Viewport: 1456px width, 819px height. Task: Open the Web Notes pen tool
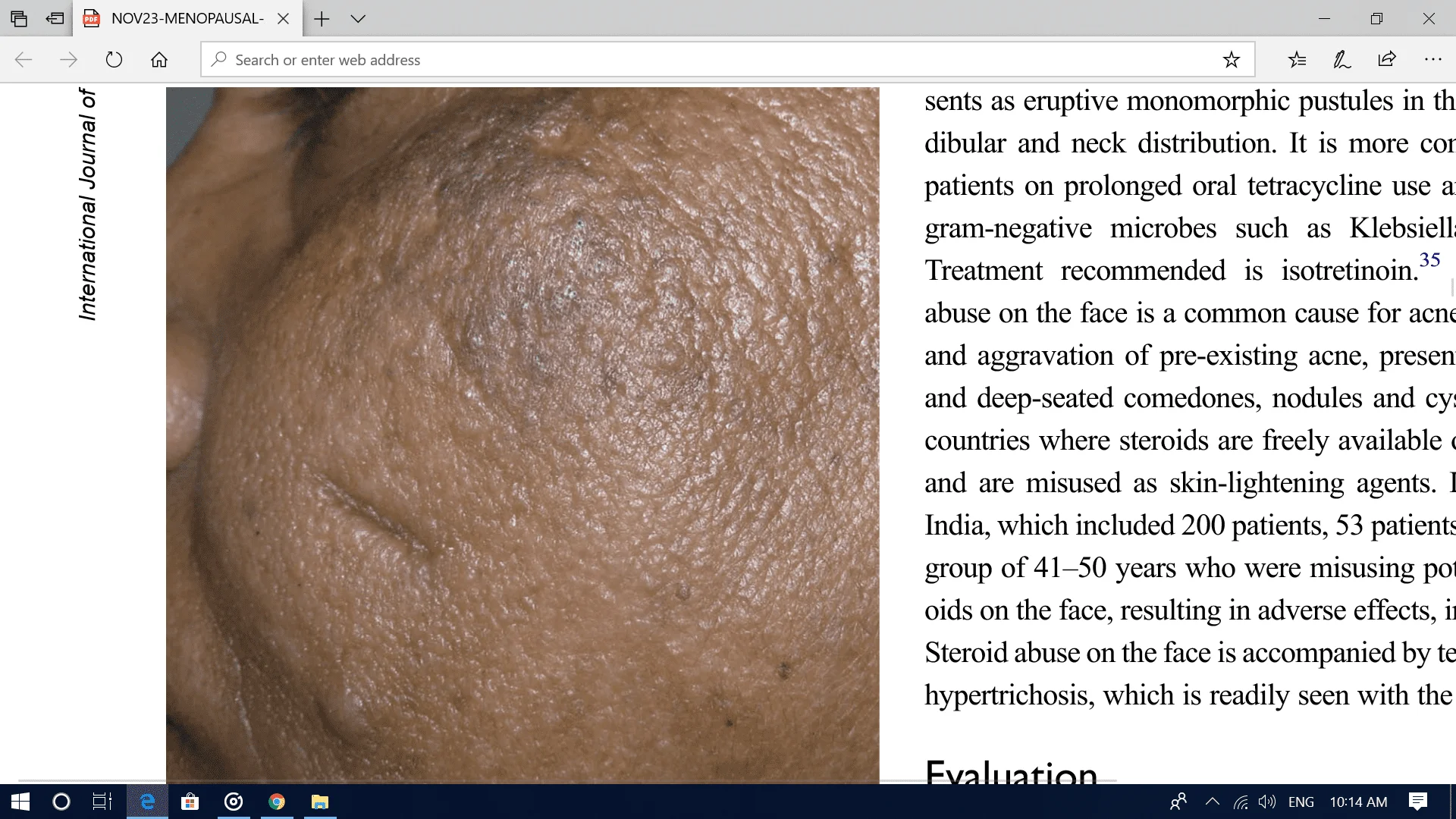(1341, 59)
